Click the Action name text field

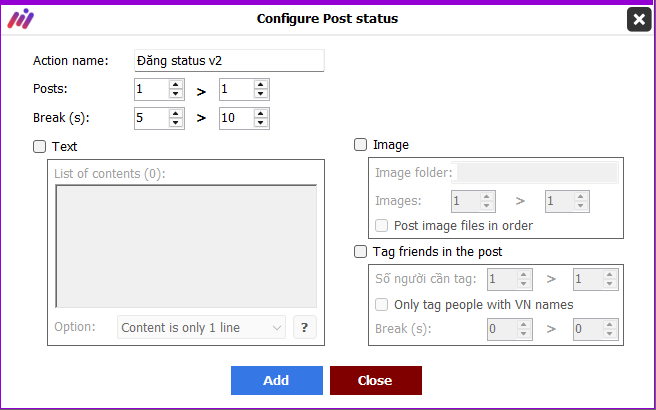[x=229, y=61]
